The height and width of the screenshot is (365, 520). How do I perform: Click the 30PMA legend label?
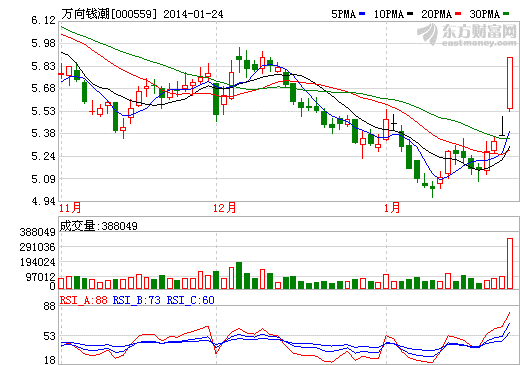[x=485, y=14]
